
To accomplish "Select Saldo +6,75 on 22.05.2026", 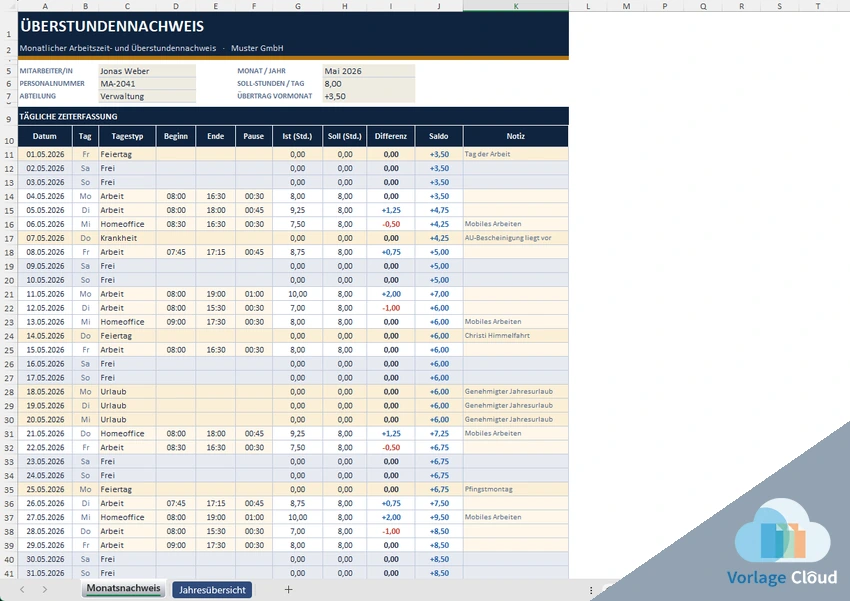I will 439,448.
